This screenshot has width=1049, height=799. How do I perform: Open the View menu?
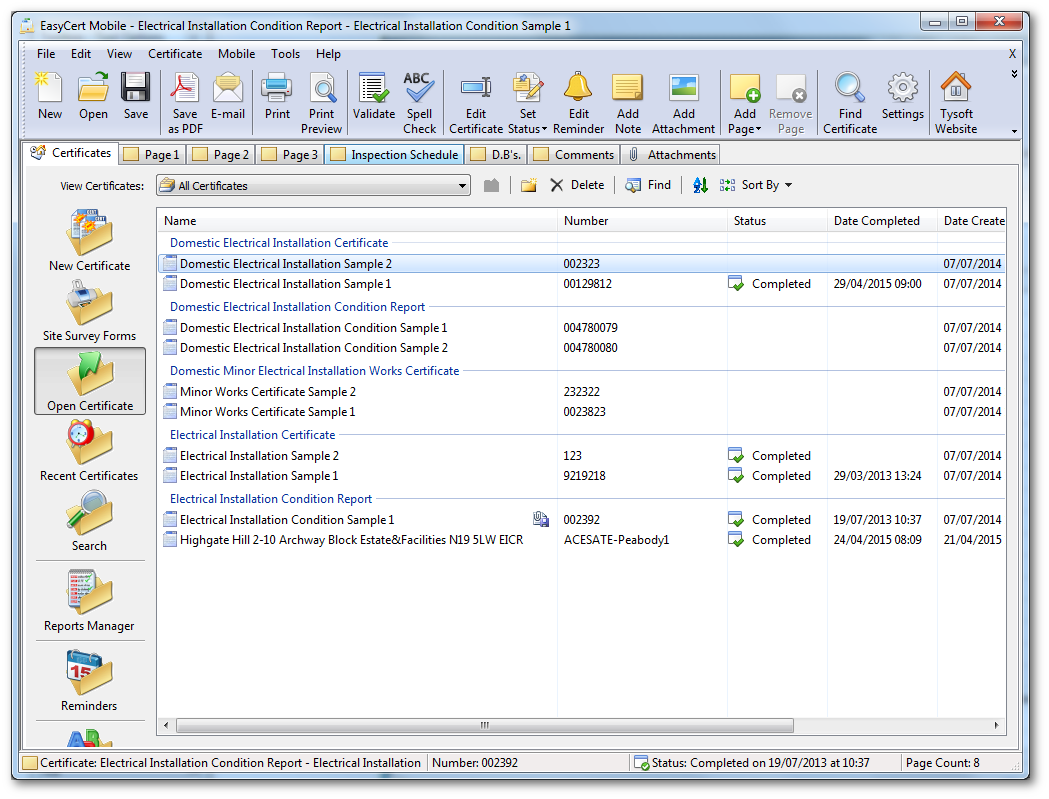pos(119,54)
